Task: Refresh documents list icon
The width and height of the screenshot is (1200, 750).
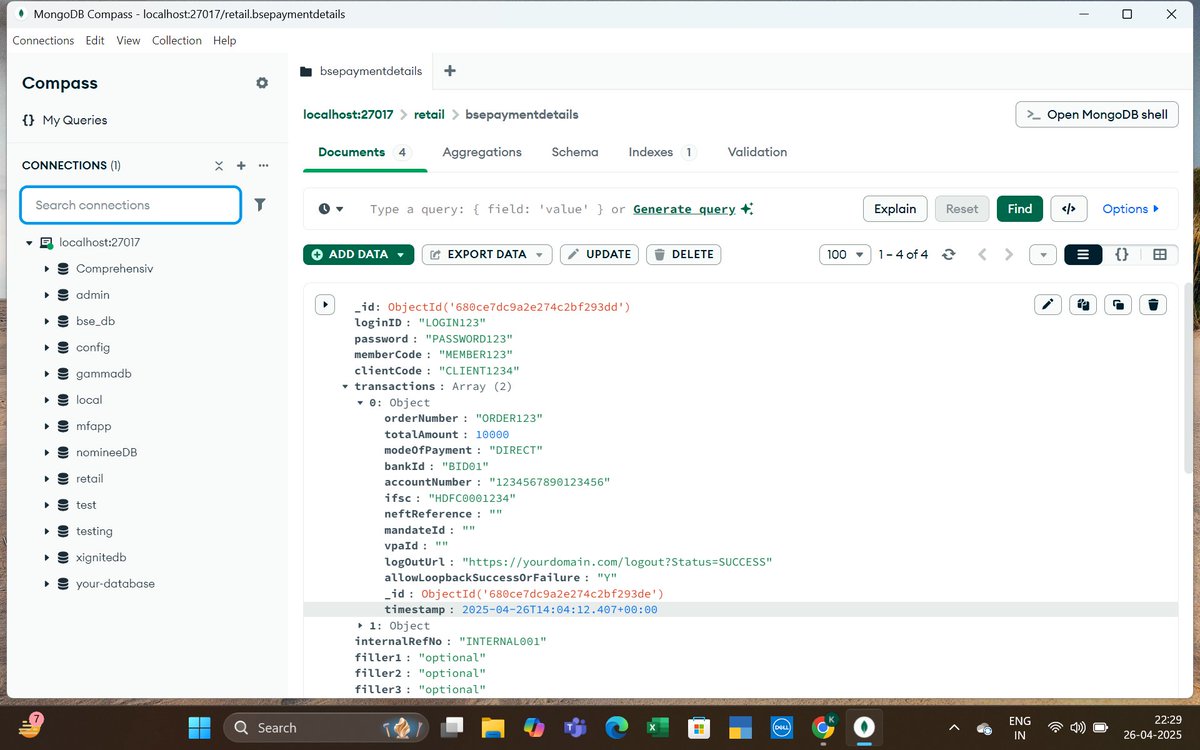Action: tap(949, 255)
